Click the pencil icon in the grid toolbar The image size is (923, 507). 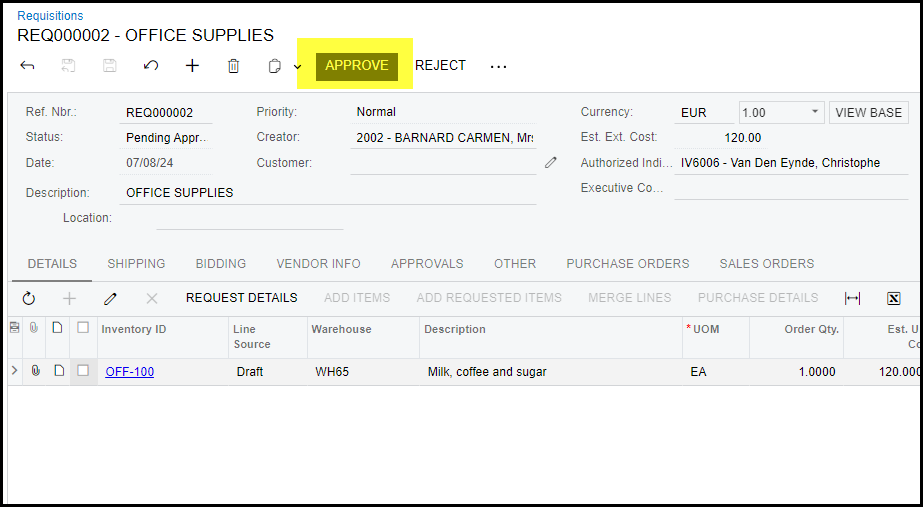(111, 298)
